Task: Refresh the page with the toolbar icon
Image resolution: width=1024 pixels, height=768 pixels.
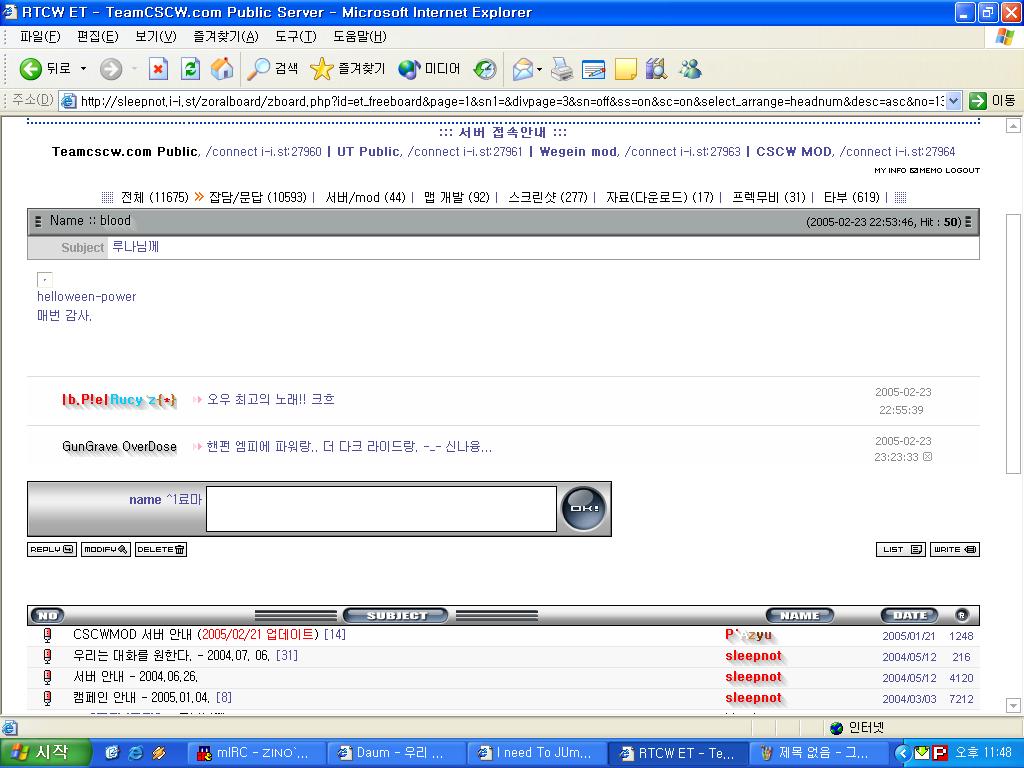Action: click(190, 69)
